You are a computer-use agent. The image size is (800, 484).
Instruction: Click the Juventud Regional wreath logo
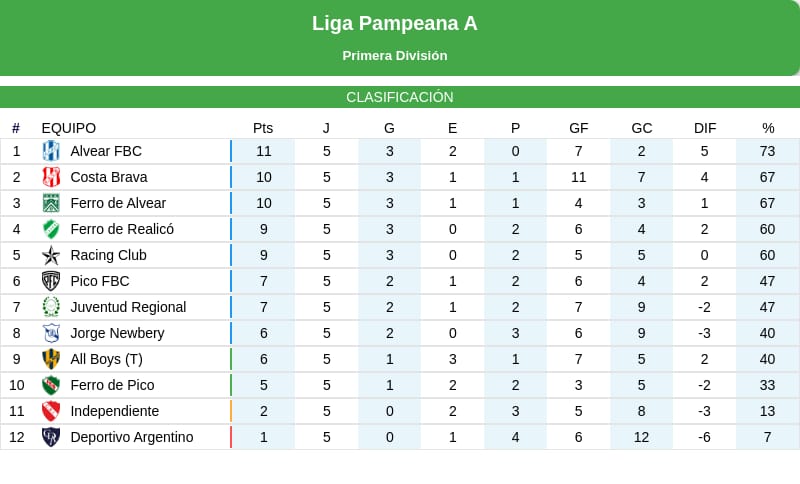pyautogui.click(x=51, y=307)
